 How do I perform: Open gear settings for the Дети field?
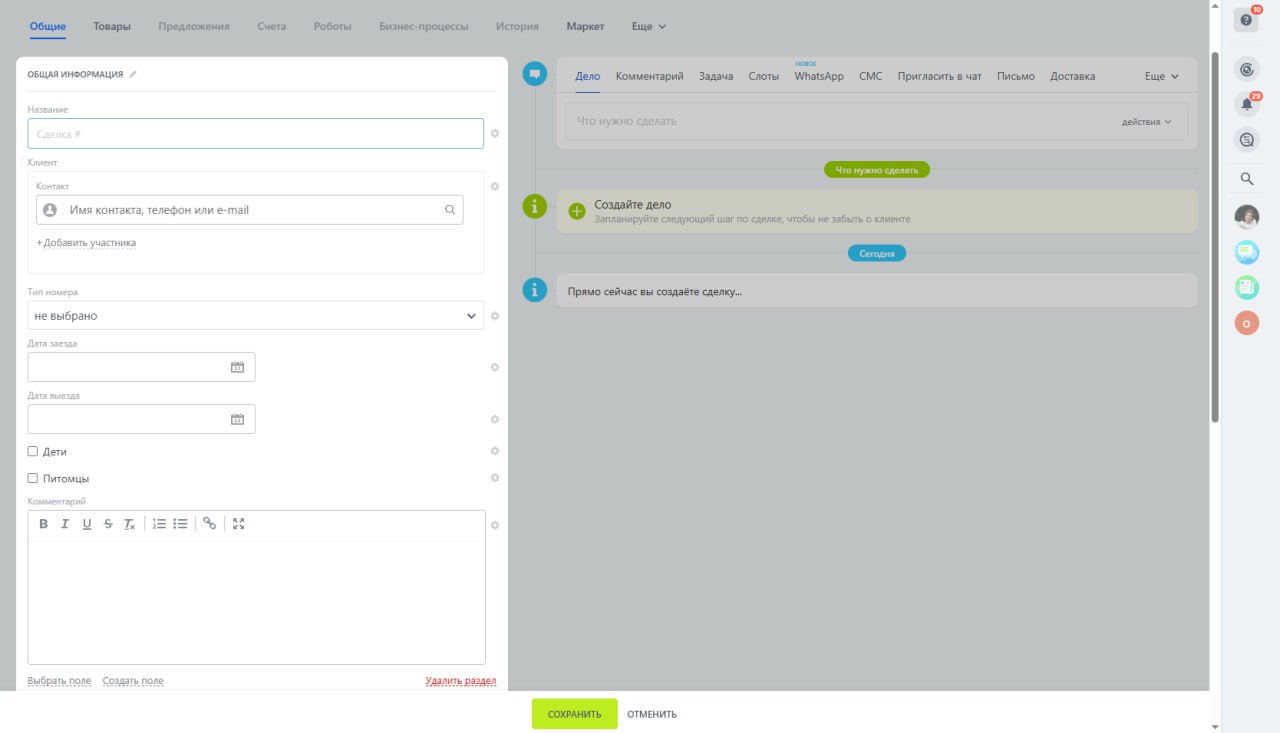click(494, 451)
